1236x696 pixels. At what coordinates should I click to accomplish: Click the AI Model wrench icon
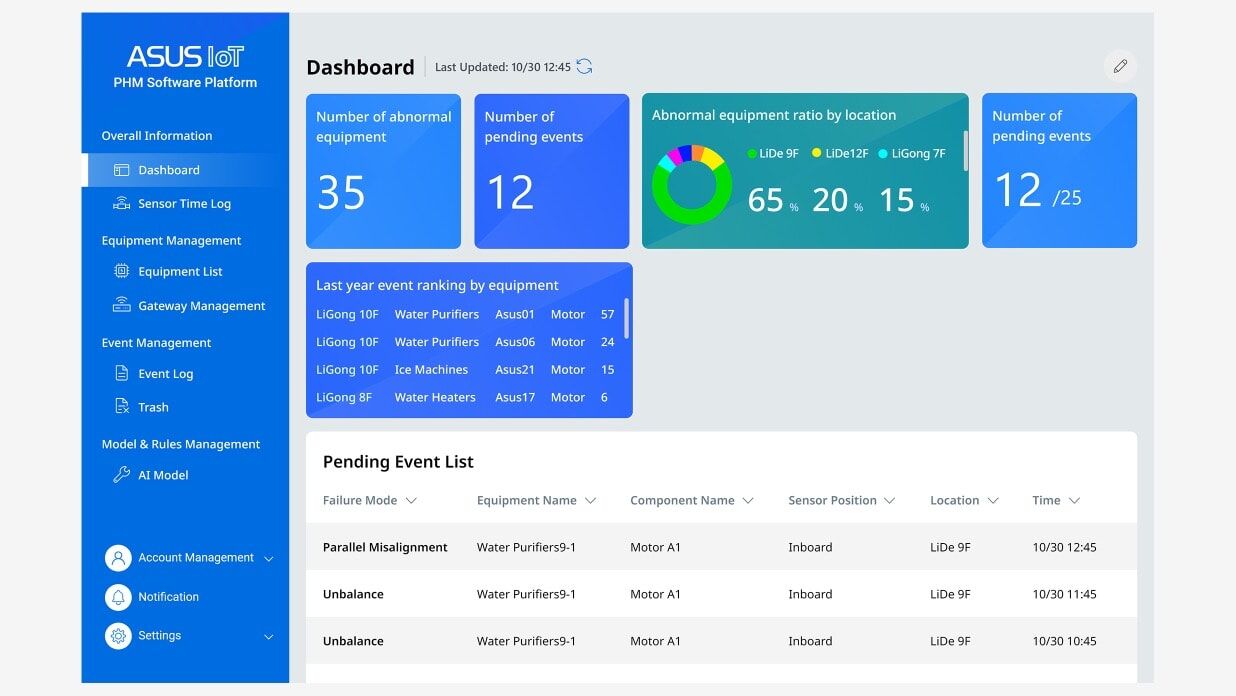coord(122,475)
